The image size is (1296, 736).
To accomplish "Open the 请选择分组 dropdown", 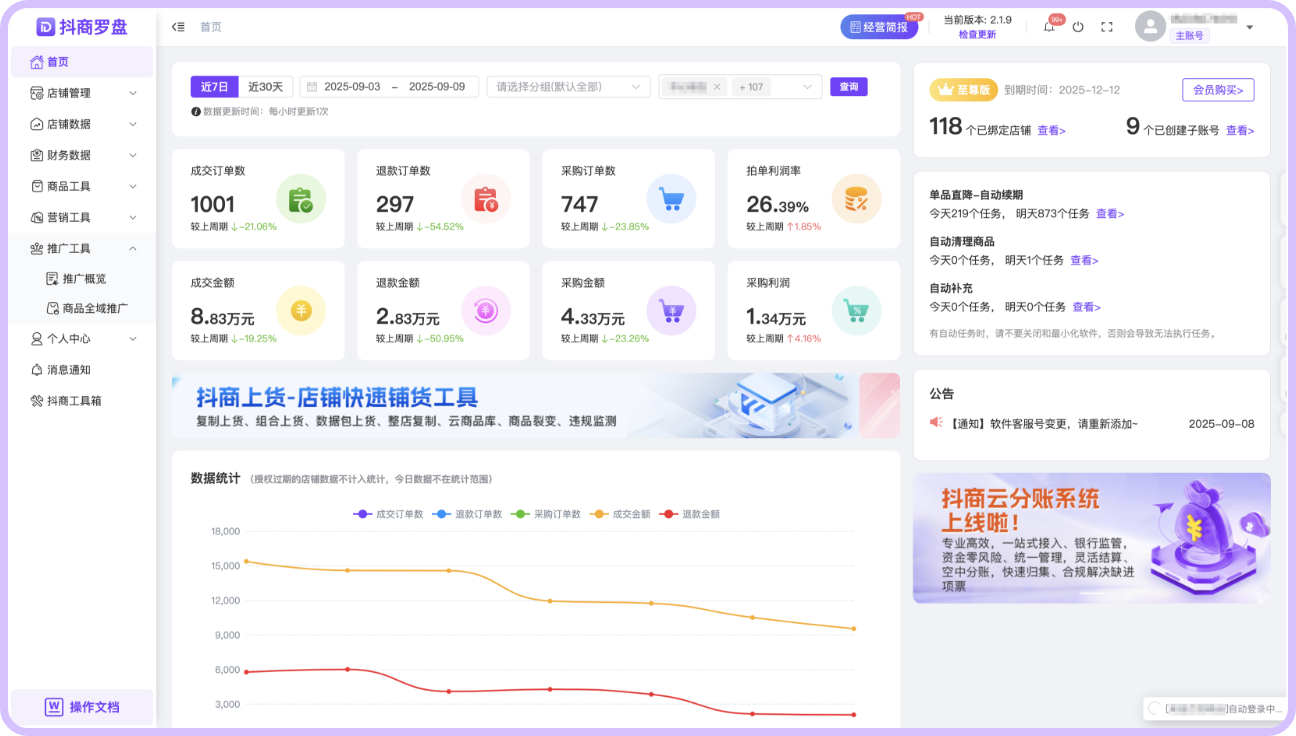I will pos(568,87).
